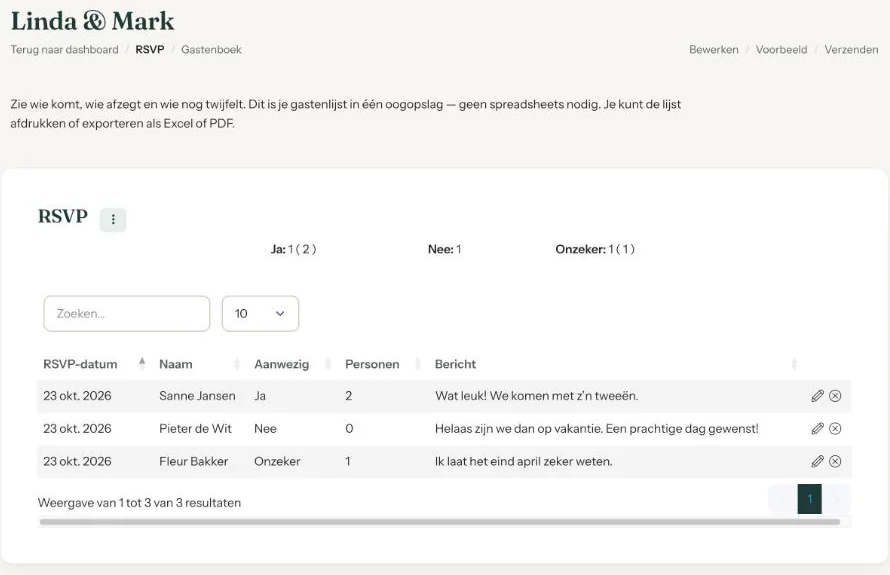Sort by Aanwezig column arrows
Viewport: 890px width, 575px height.
pos(328,364)
